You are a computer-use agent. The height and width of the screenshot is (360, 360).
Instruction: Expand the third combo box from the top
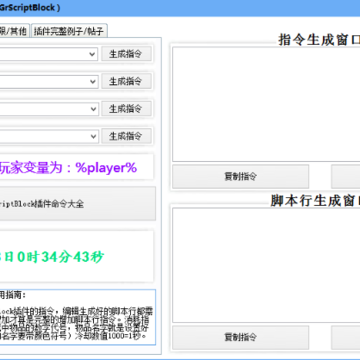click(x=49, y=109)
